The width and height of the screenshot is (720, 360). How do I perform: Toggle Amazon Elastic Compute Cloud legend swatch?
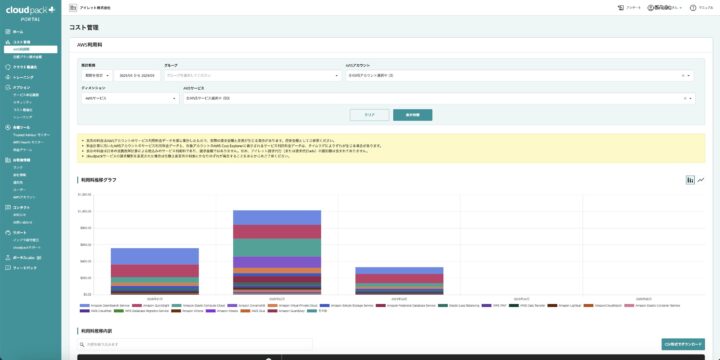[x=176, y=305]
